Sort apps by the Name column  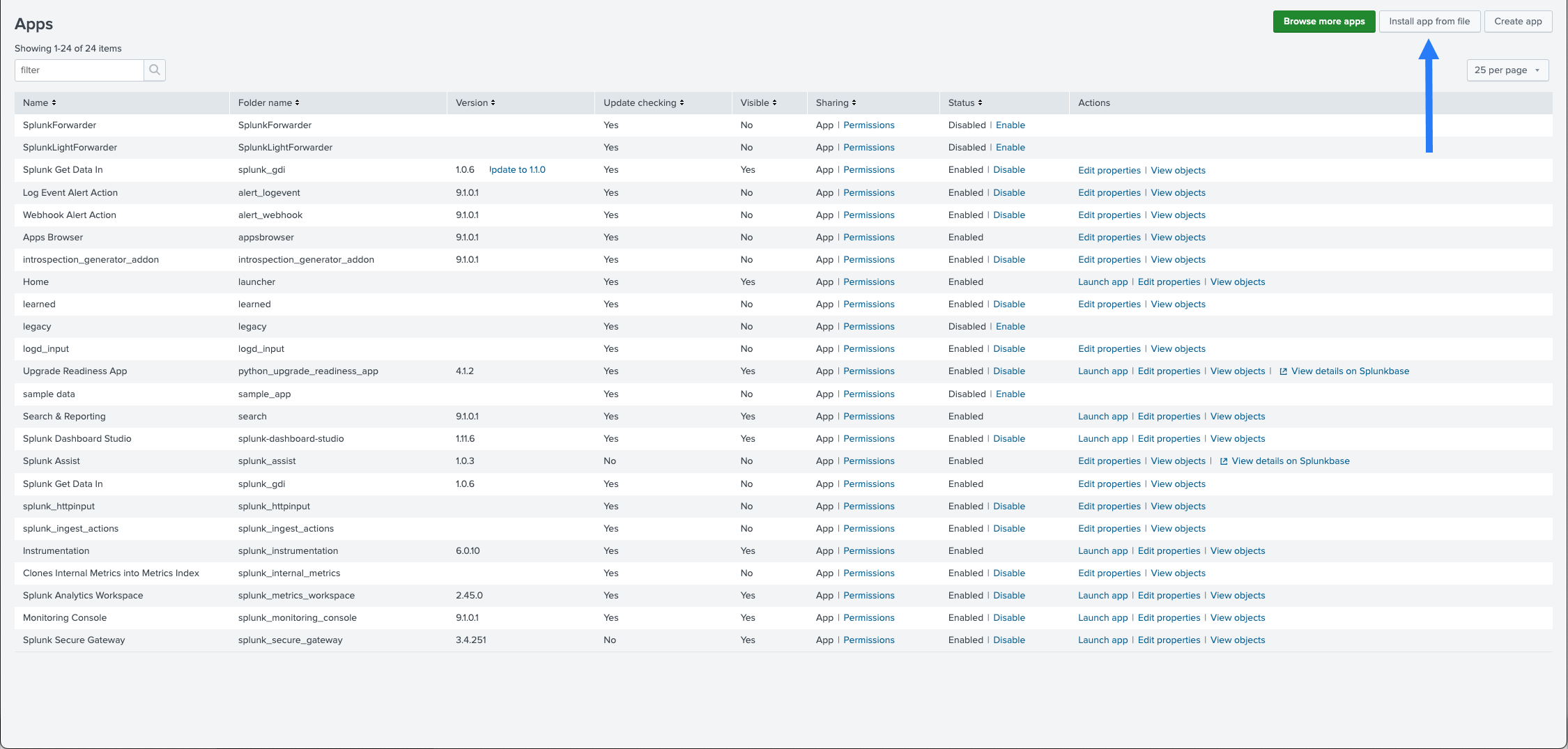(39, 102)
